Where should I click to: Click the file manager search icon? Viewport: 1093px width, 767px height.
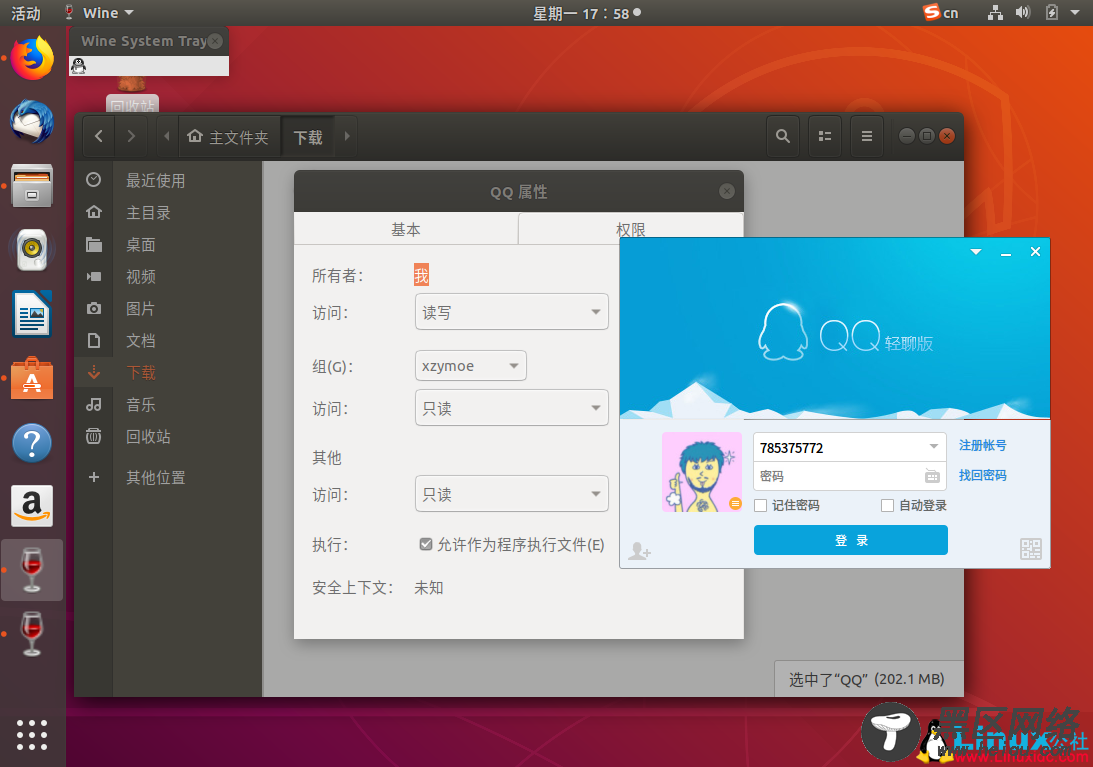783,136
